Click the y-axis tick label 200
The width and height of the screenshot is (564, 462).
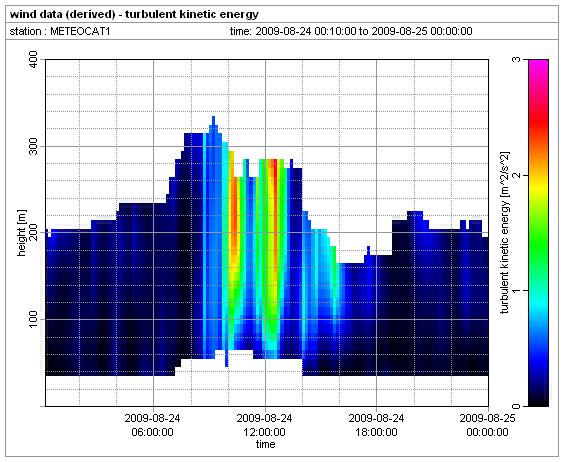pyautogui.click(x=33, y=232)
